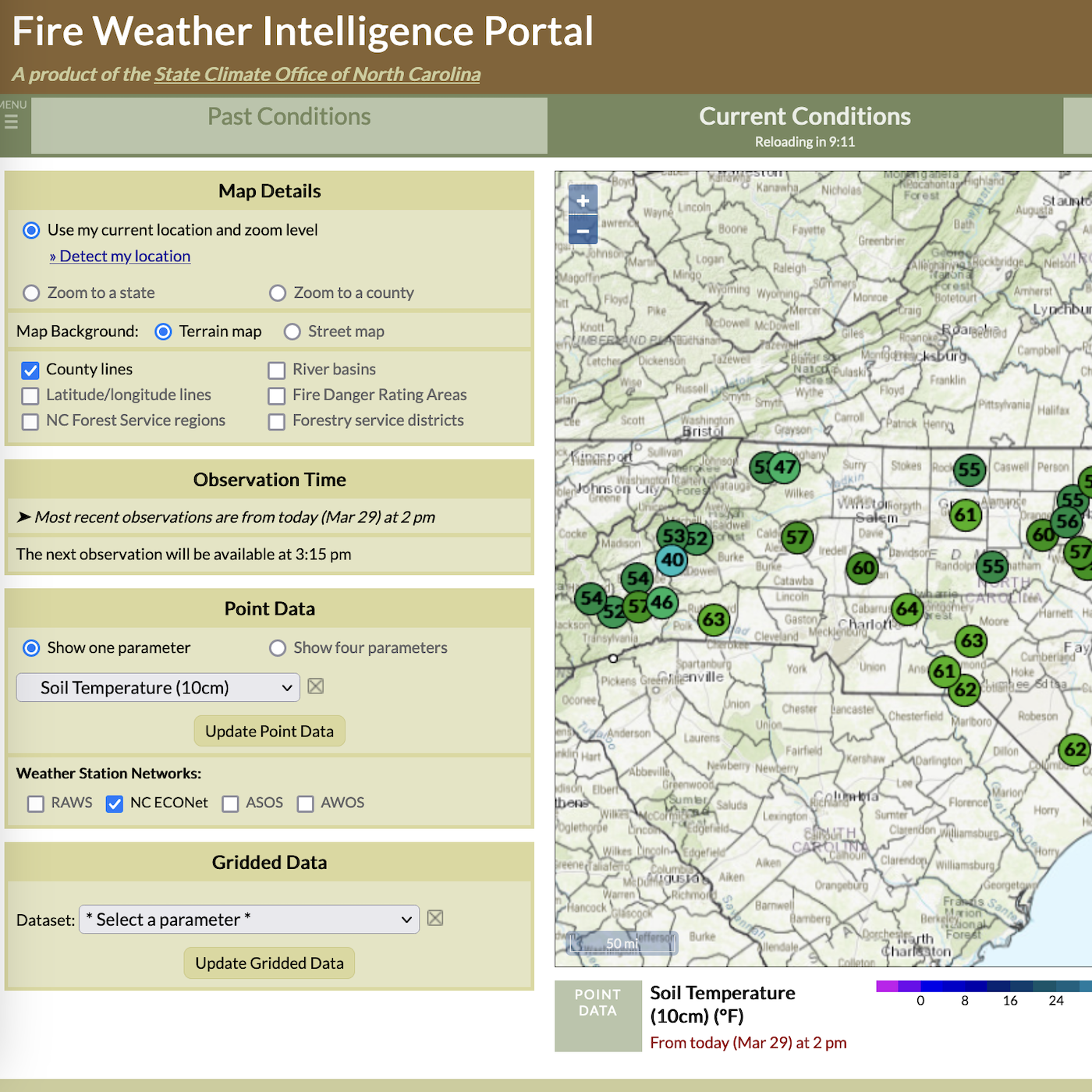Image resolution: width=1092 pixels, height=1092 pixels.
Task: Select the station marker showing 64
Action: click(x=906, y=609)
